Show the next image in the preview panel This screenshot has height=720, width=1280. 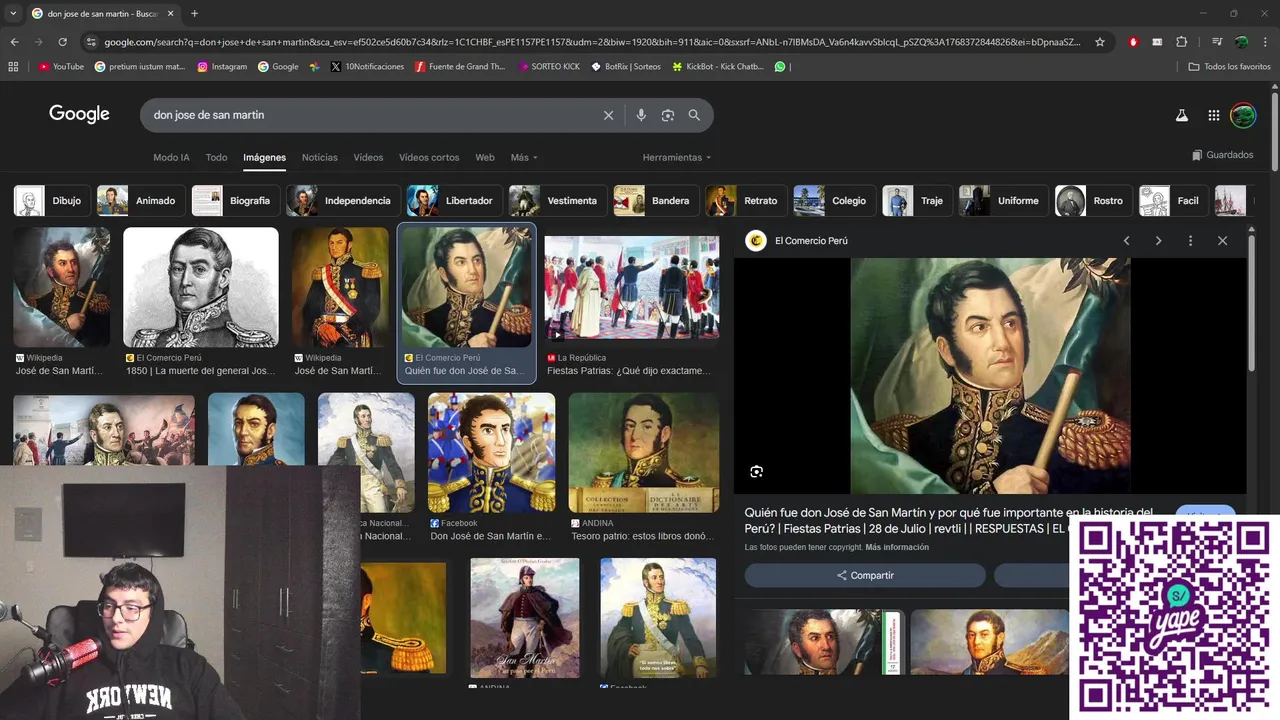(x=1158, y=241)
